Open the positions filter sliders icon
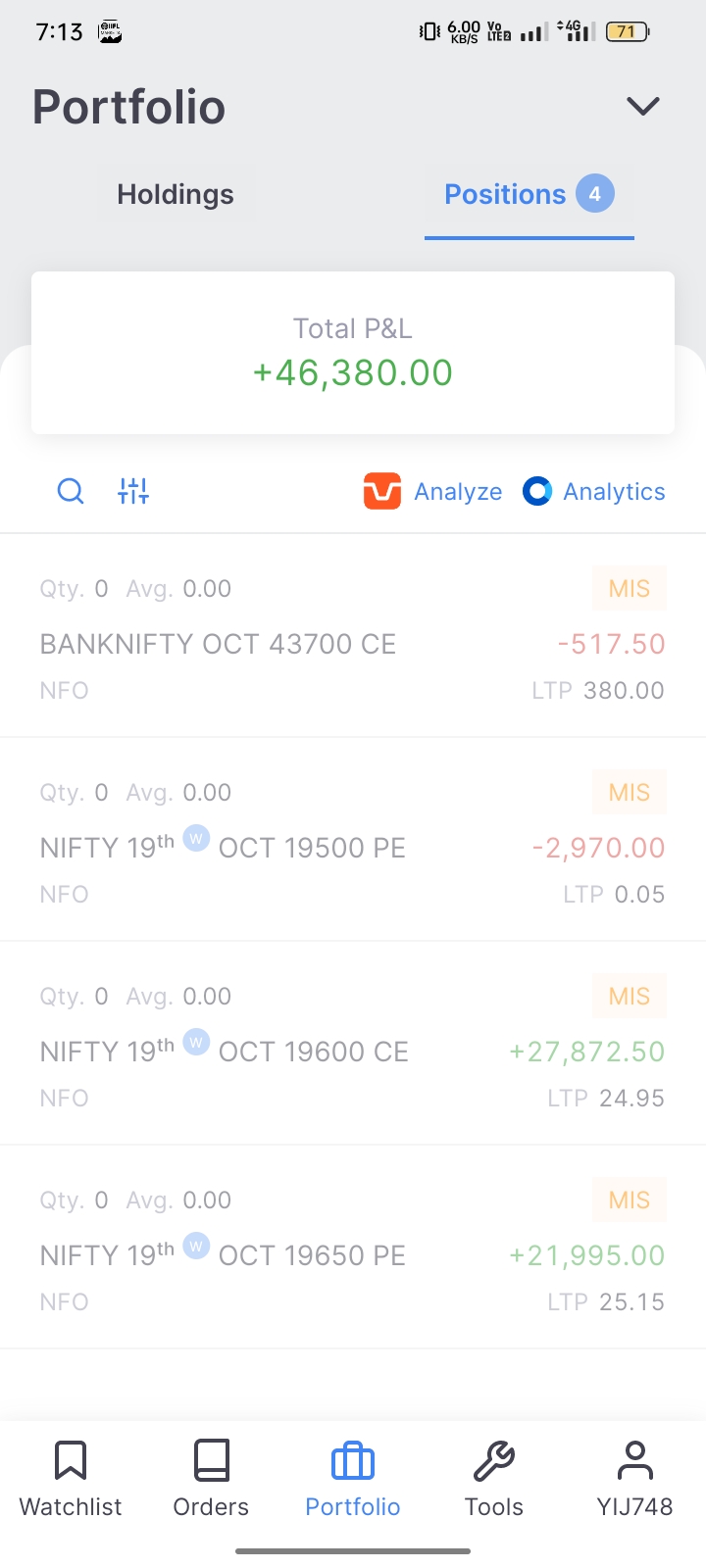 133,491
